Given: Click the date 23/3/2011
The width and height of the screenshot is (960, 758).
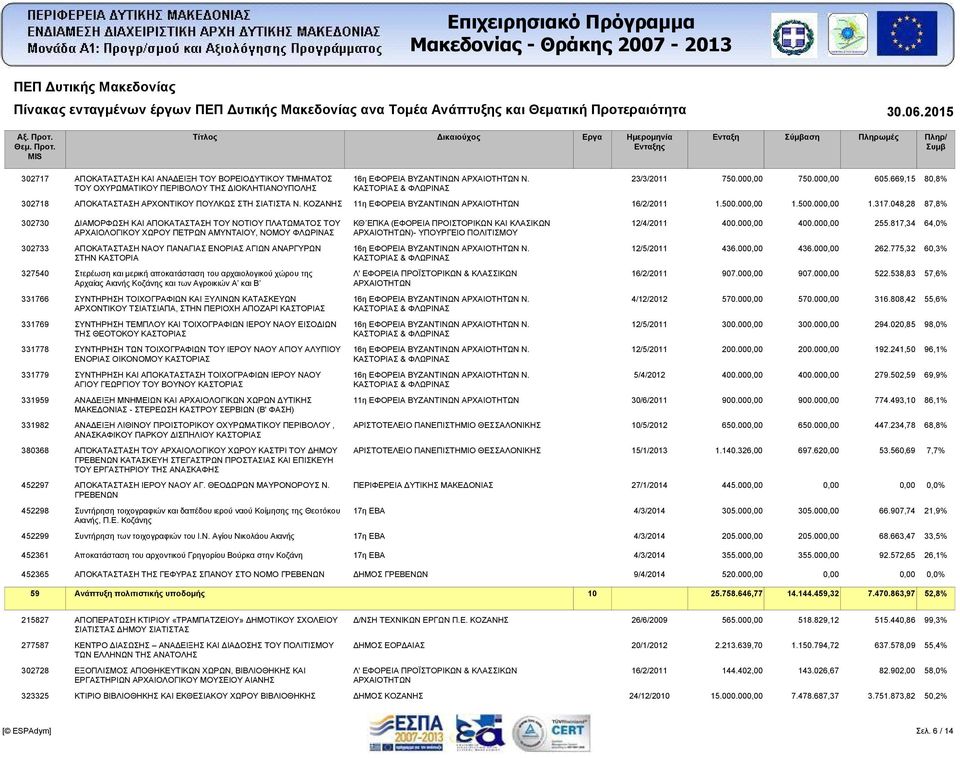Looking at the screenshot, I should [649, 179].
